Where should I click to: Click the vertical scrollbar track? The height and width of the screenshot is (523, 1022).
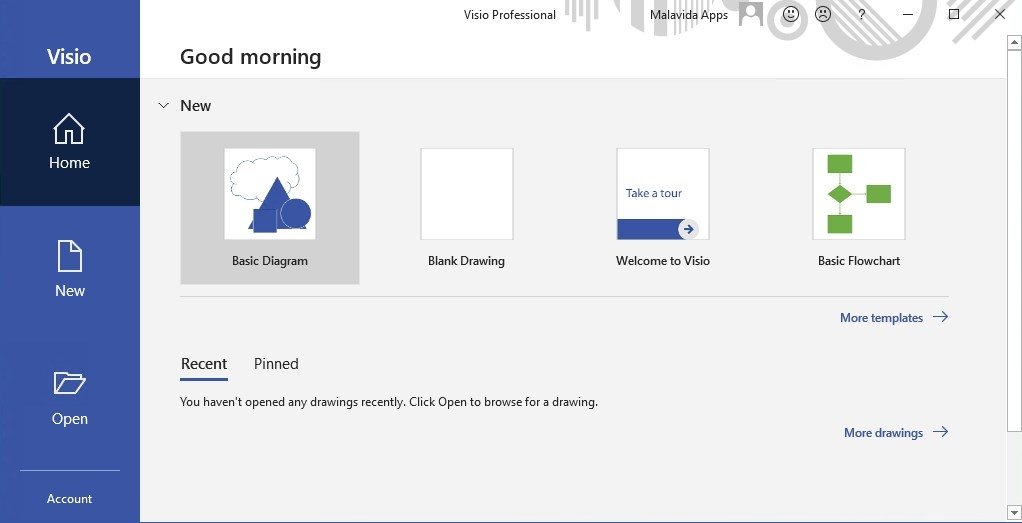click(x=1014, y=466)
